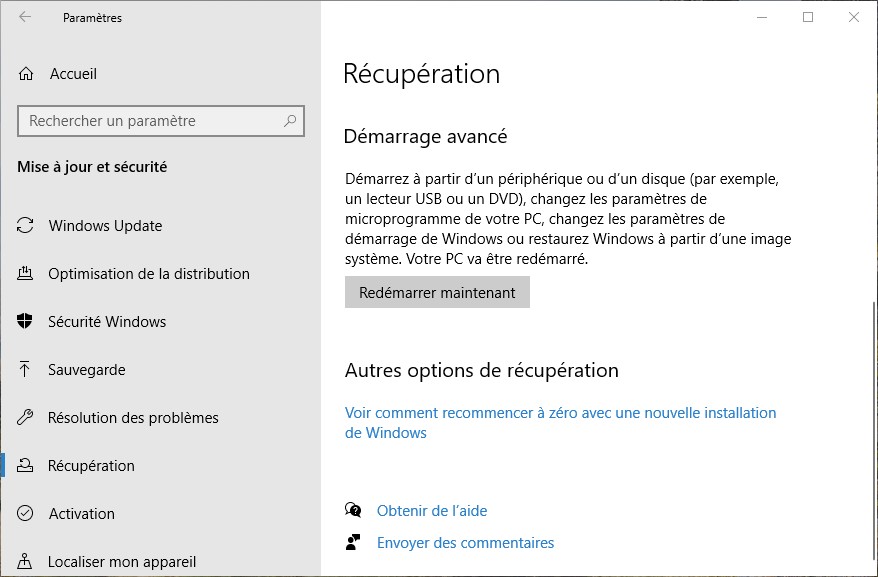The image size is (878, 577).
Task: Click the back arrow icon
Action: [x=25, y=17]
